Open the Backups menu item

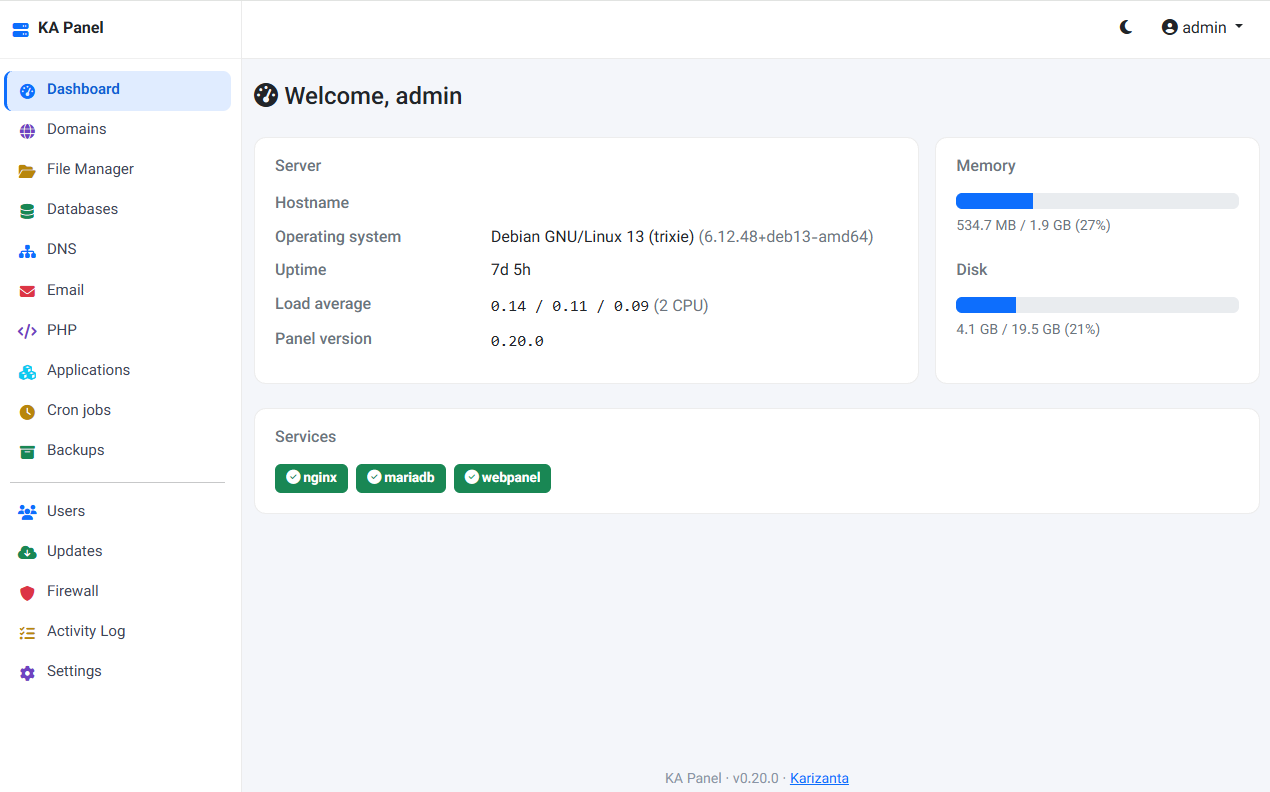point(117,450)
